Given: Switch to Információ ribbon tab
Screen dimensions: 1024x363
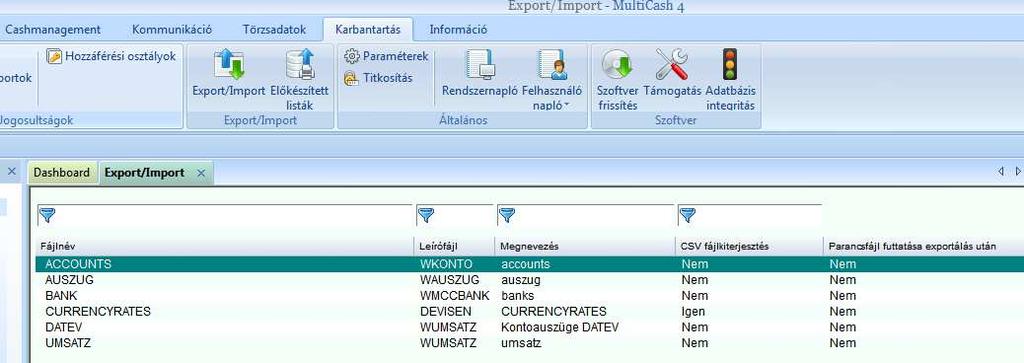Looking at the screenshot, I should 458,29.
